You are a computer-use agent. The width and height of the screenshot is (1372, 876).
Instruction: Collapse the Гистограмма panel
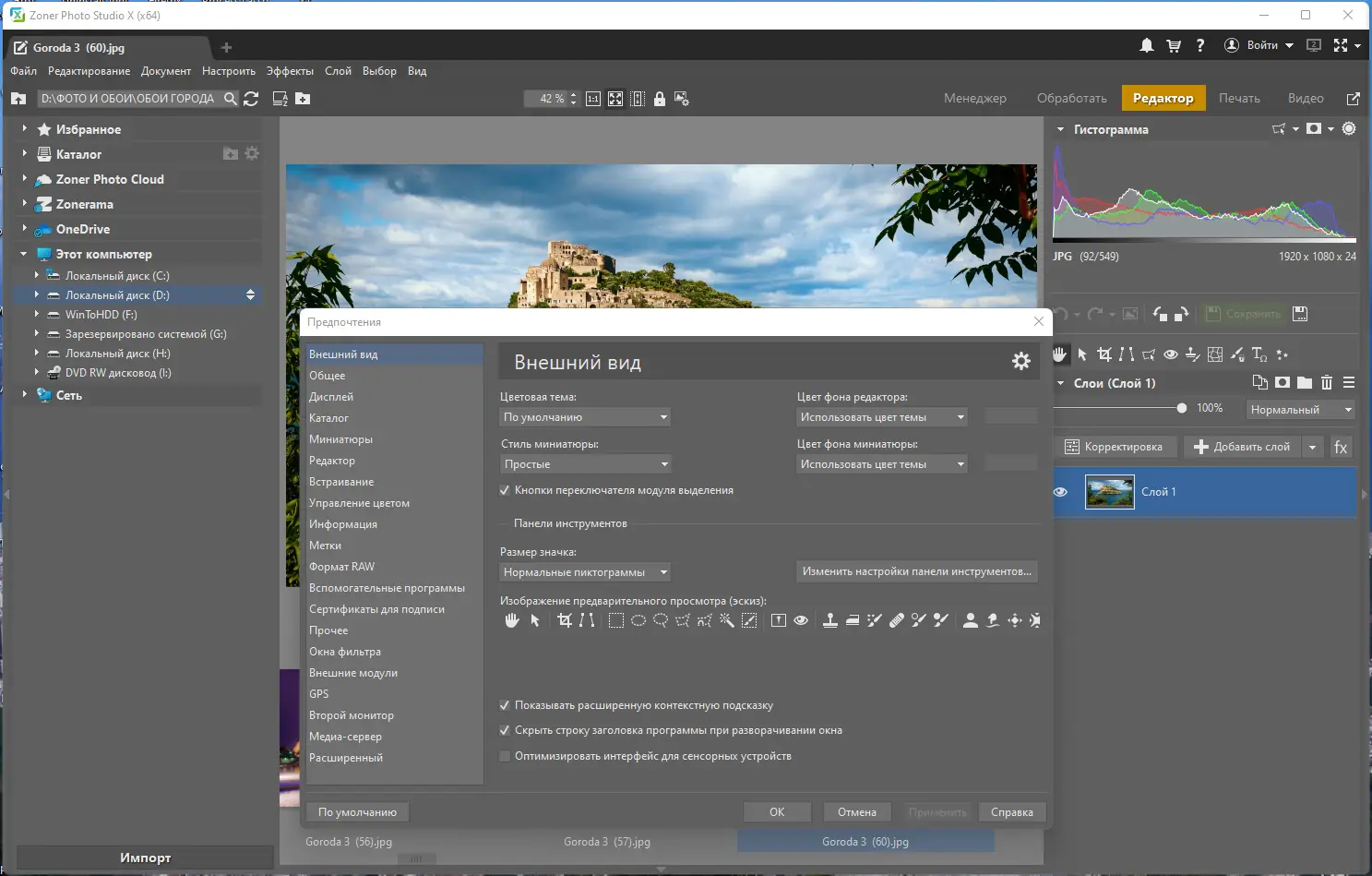click(1061, 130)
